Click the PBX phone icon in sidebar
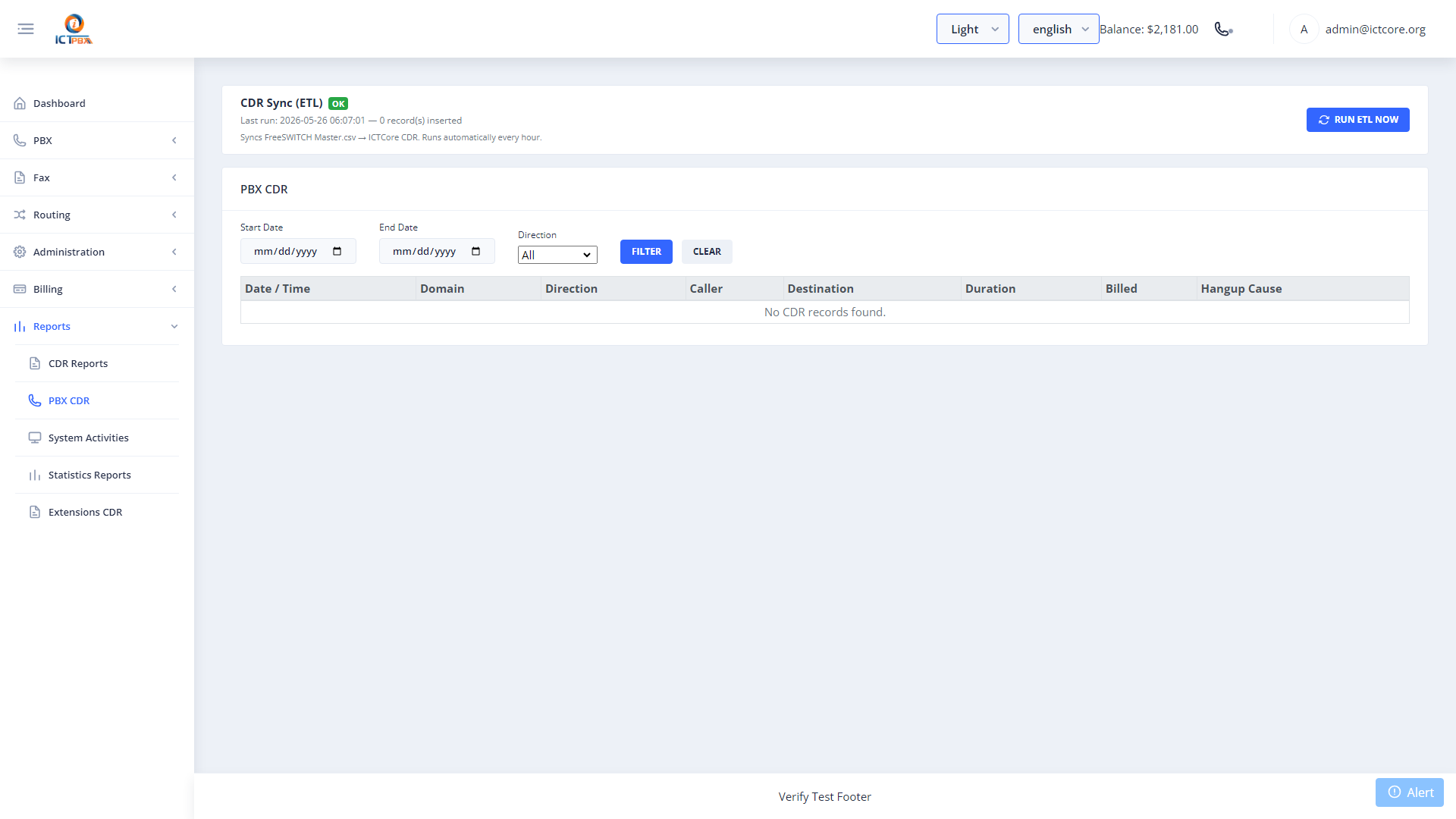Viewport: 1456px width, 819px height. [x=20, y=140]
